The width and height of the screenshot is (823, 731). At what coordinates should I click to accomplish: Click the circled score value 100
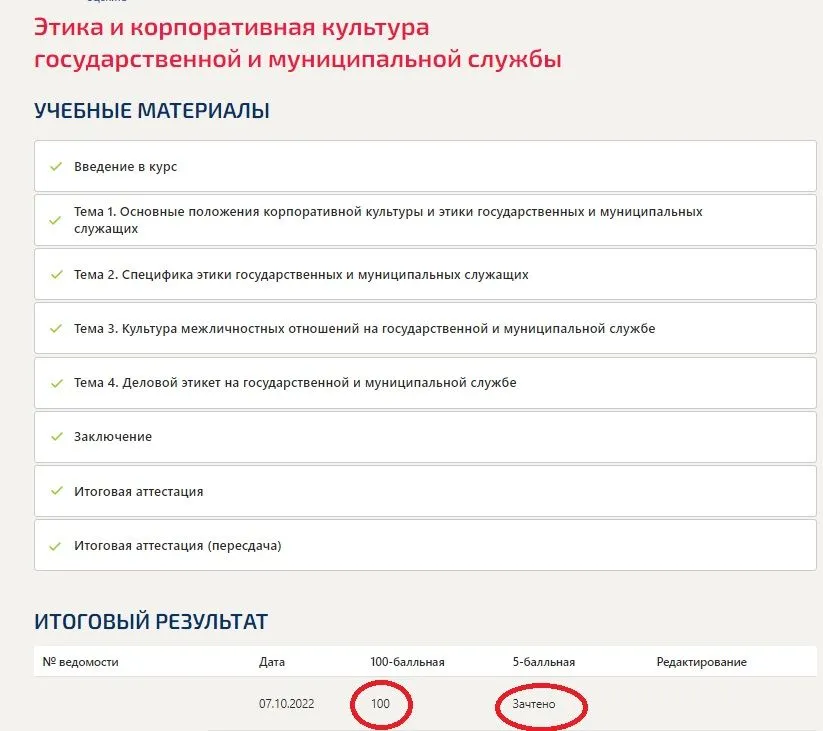coord(380,705)
